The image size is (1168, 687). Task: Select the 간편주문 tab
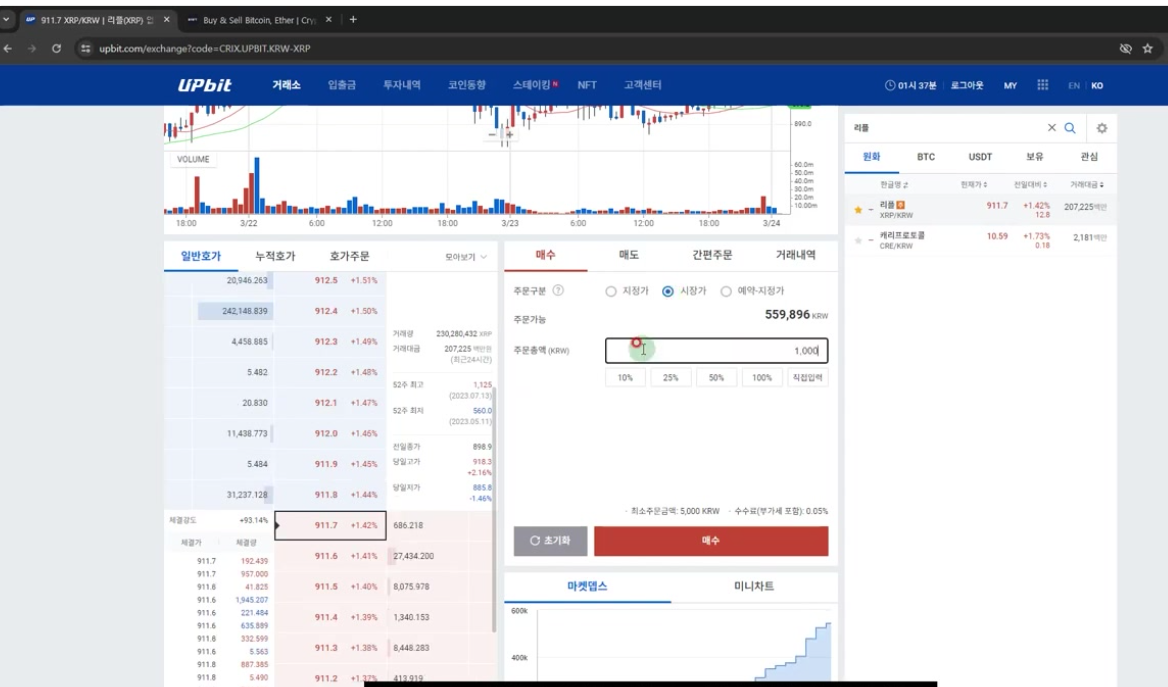pyautogui.click(x=712, y=255)
